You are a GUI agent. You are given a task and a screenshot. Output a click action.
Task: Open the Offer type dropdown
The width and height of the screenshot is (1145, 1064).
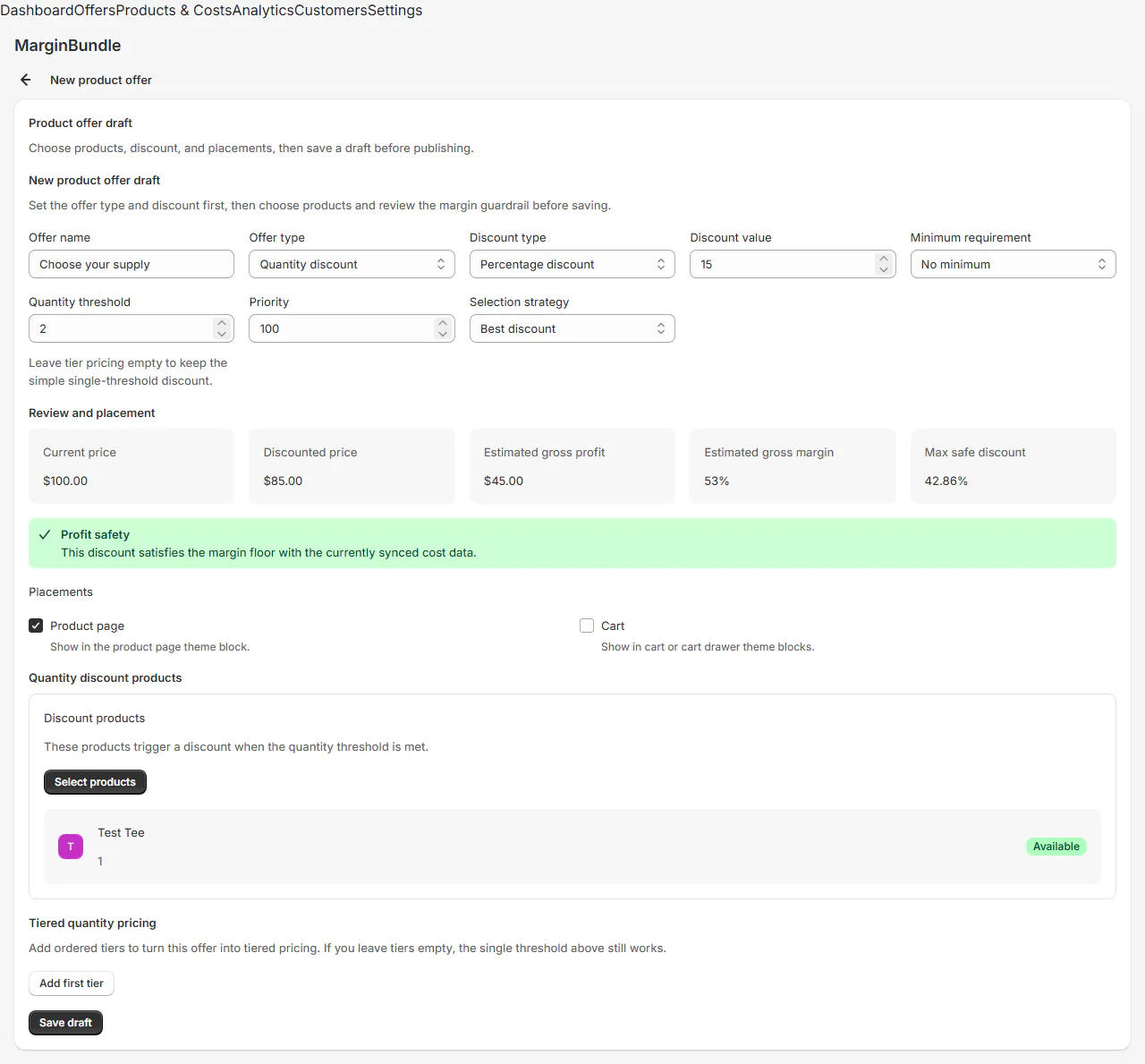pos(352,264)
